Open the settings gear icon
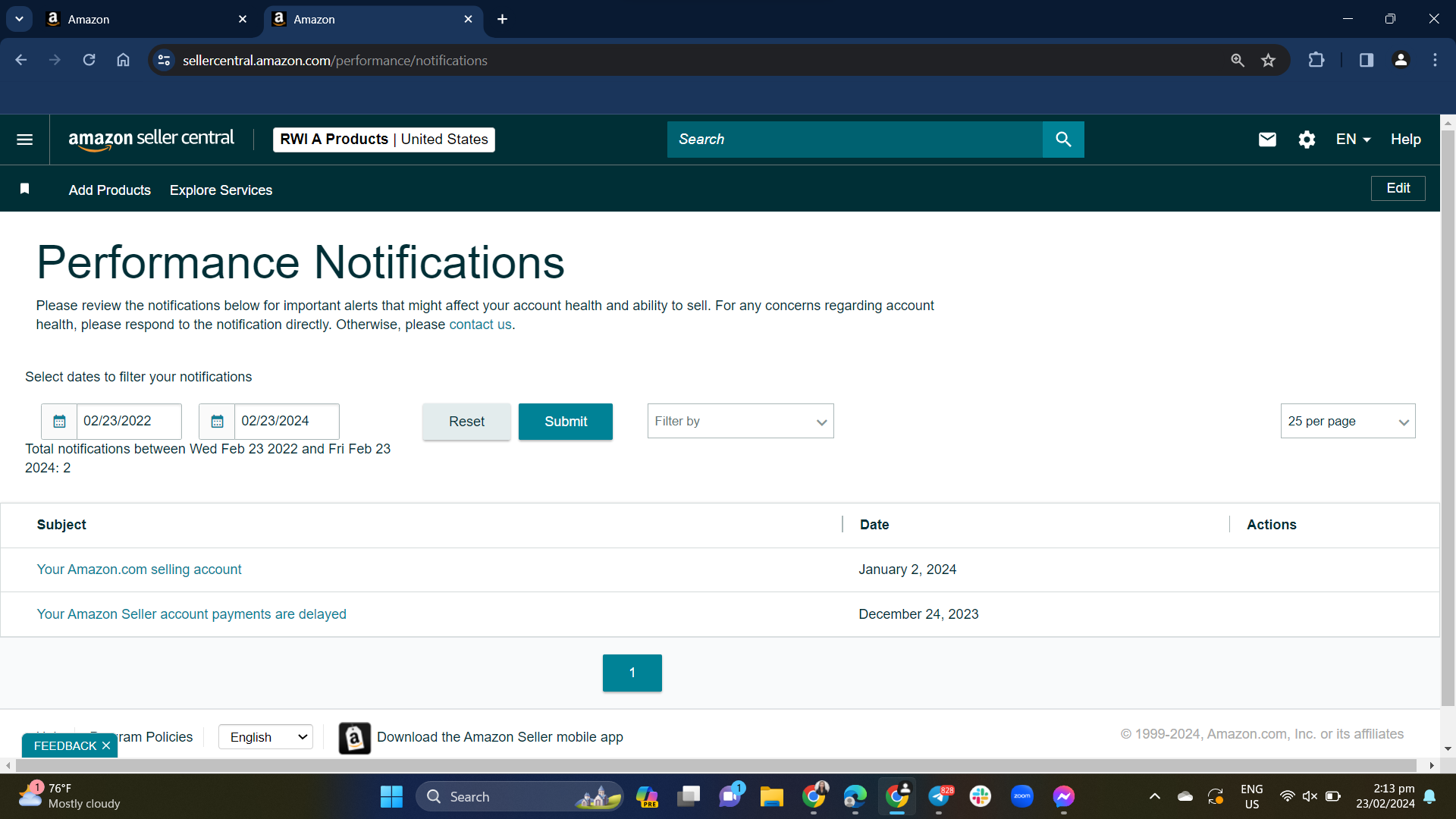1456x819 pixels. (1307, 140)
